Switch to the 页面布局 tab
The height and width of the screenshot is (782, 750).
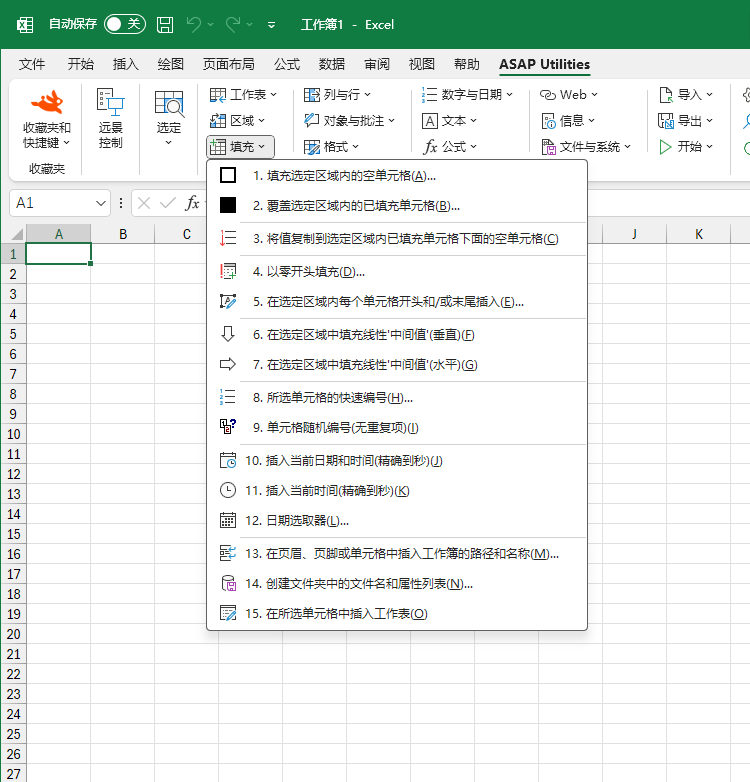229,64
